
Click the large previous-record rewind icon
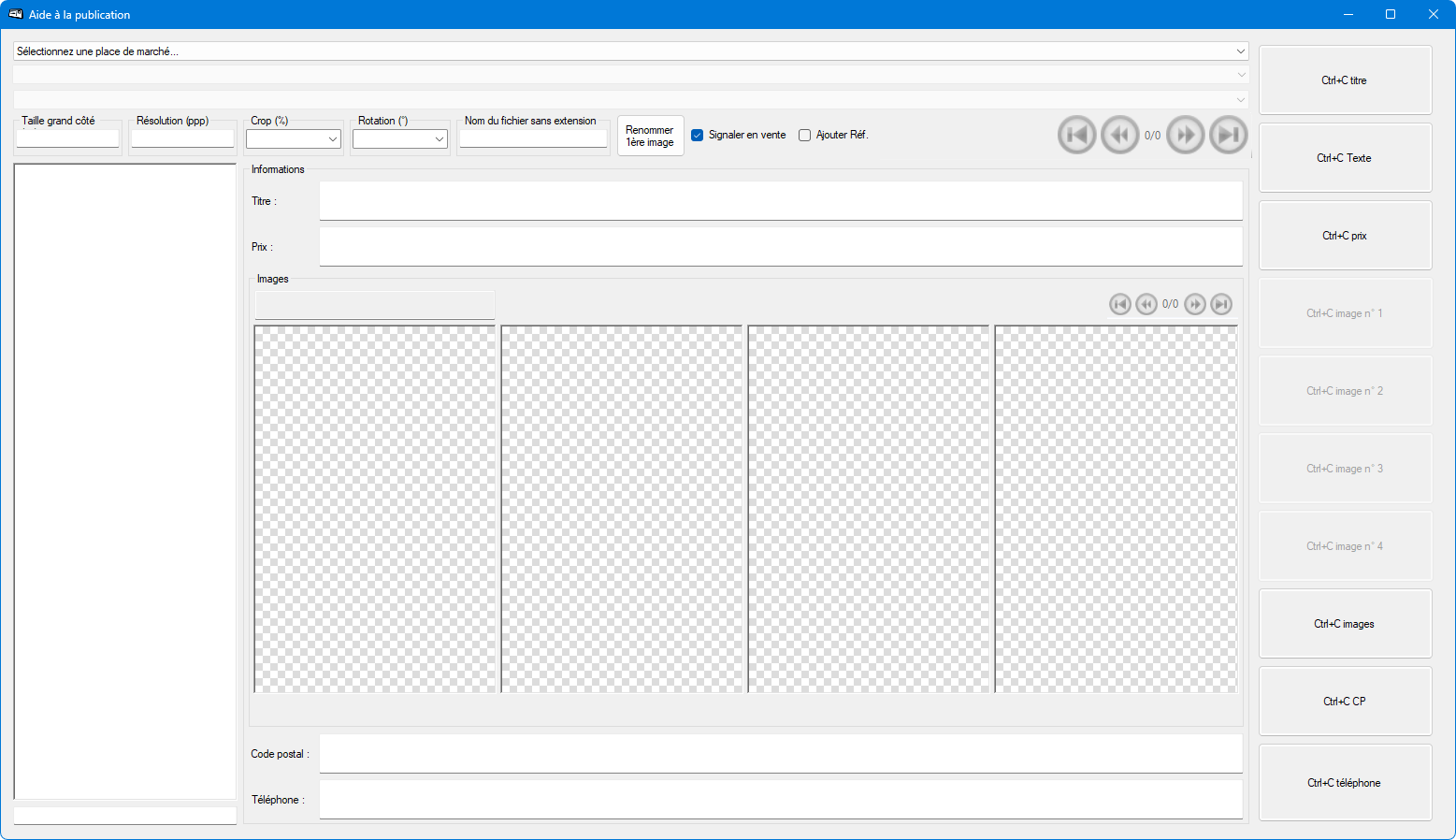pos(1119,135)
